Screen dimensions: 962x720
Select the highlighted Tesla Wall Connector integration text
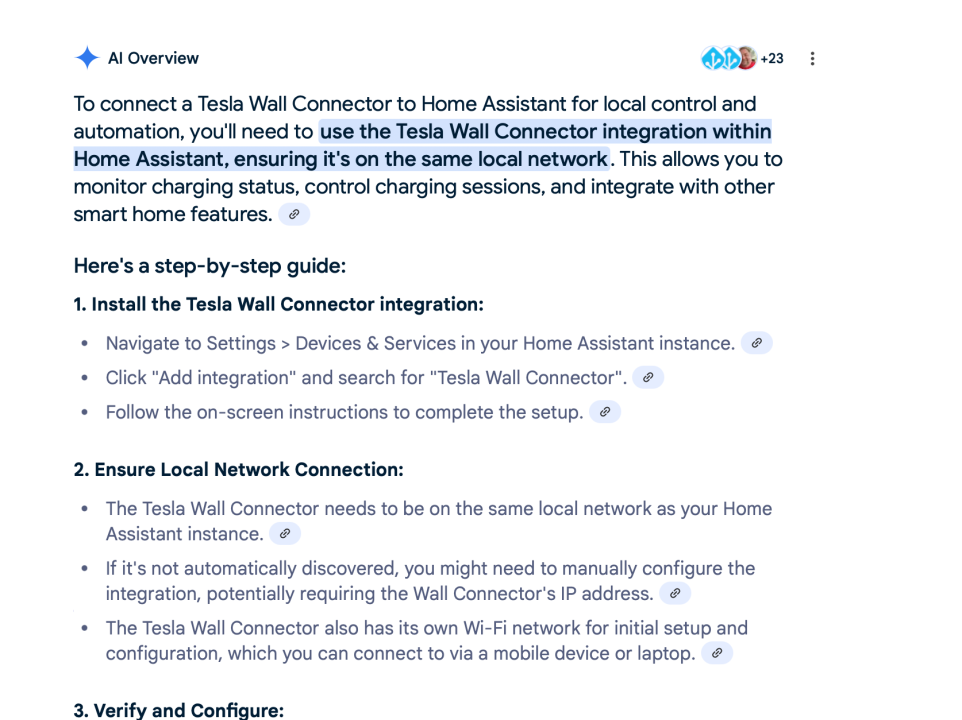(545, 131)
